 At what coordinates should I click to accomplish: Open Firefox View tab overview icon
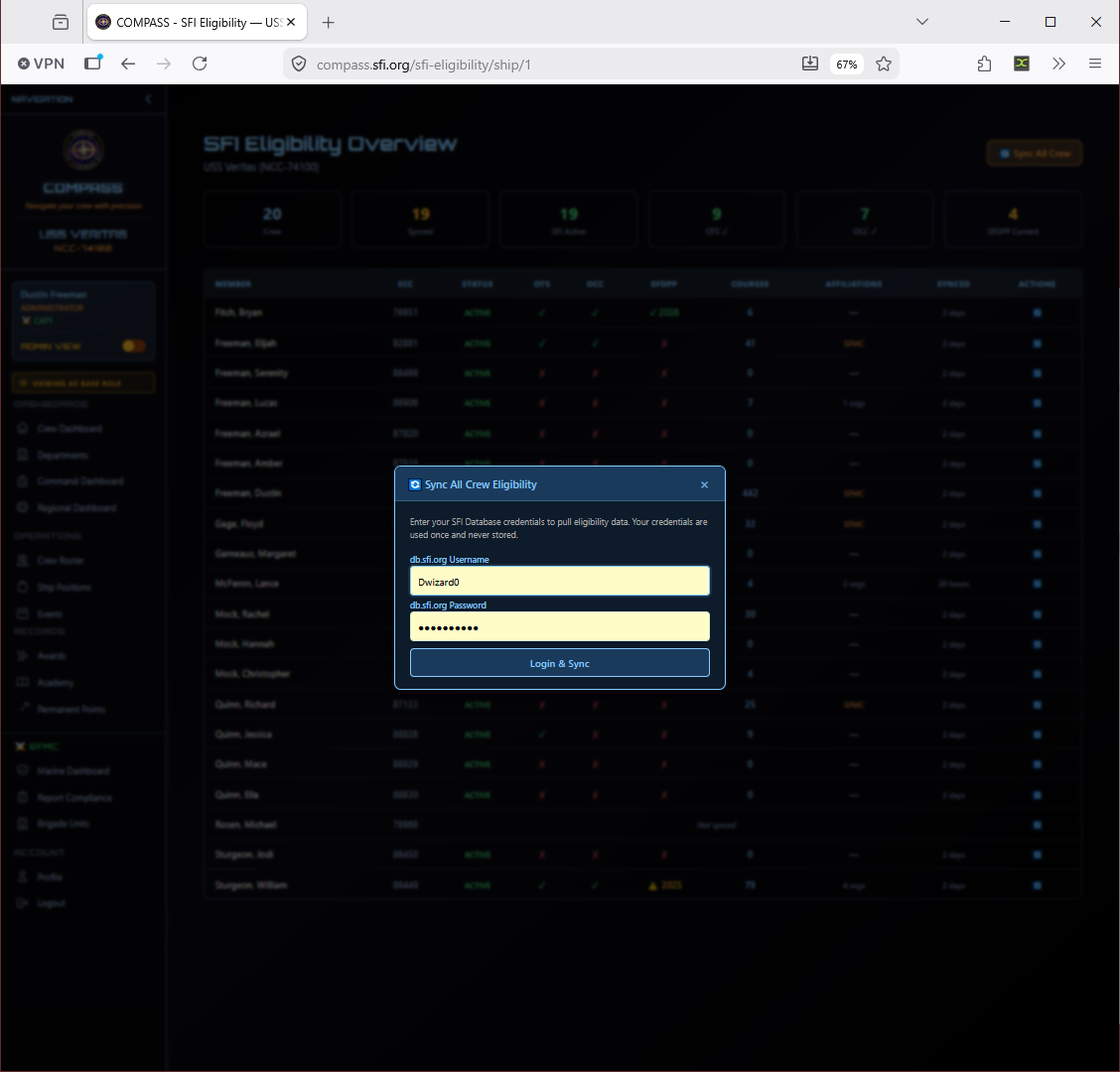click(61, 22)
